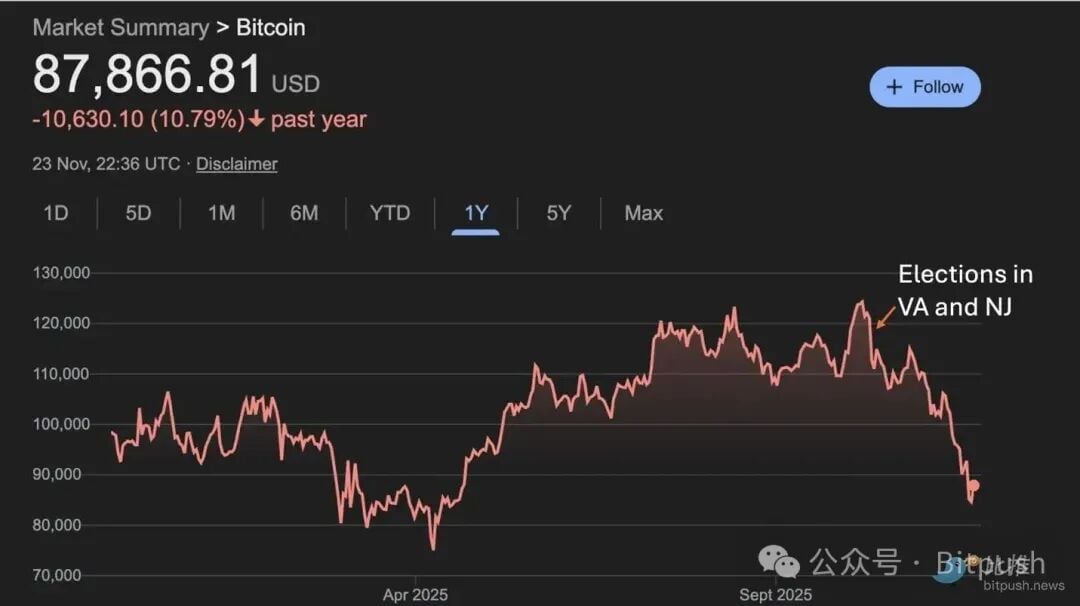Select the 5D time range tab

point(138,213)
